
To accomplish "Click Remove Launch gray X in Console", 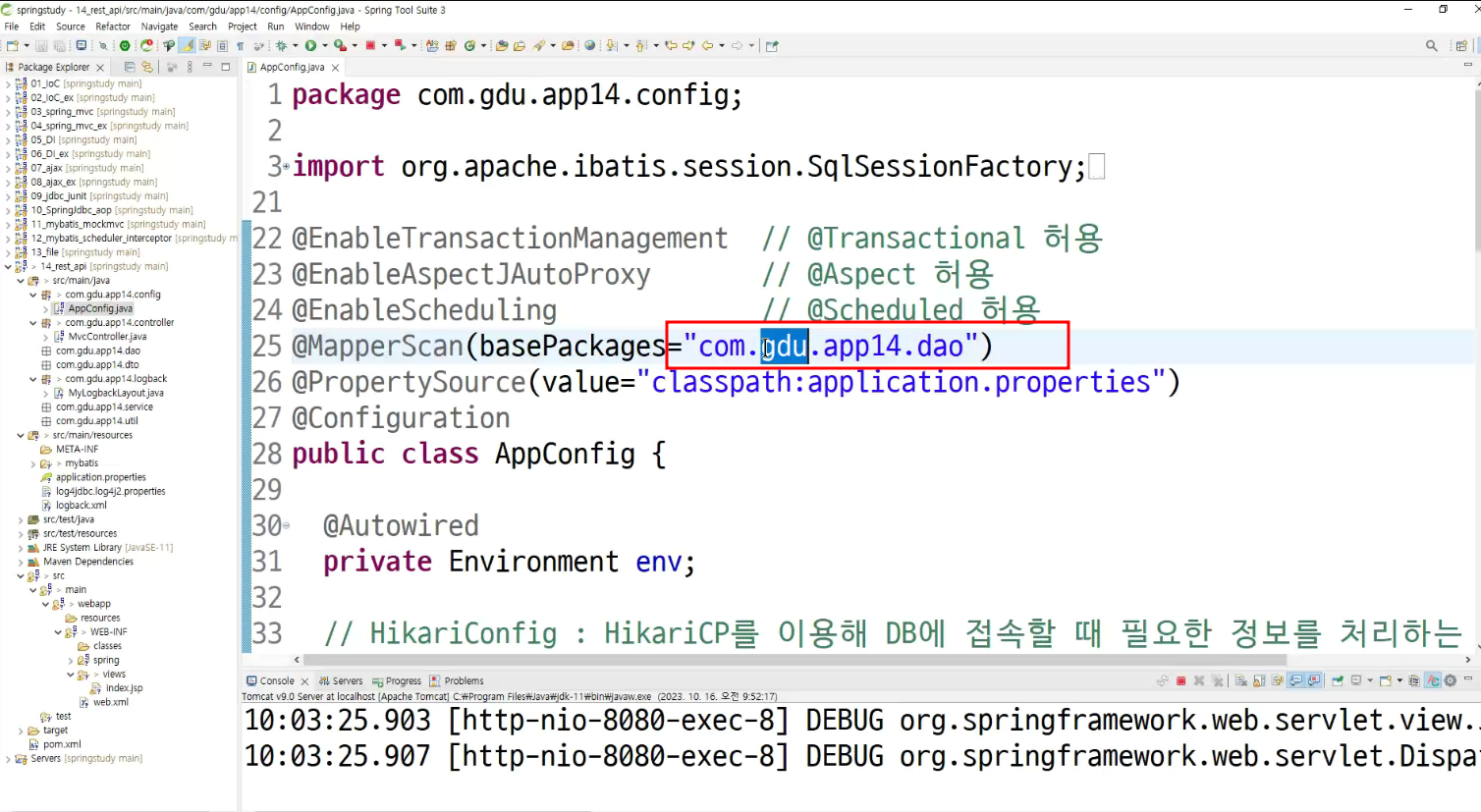I will click(x=1199, y=680).
